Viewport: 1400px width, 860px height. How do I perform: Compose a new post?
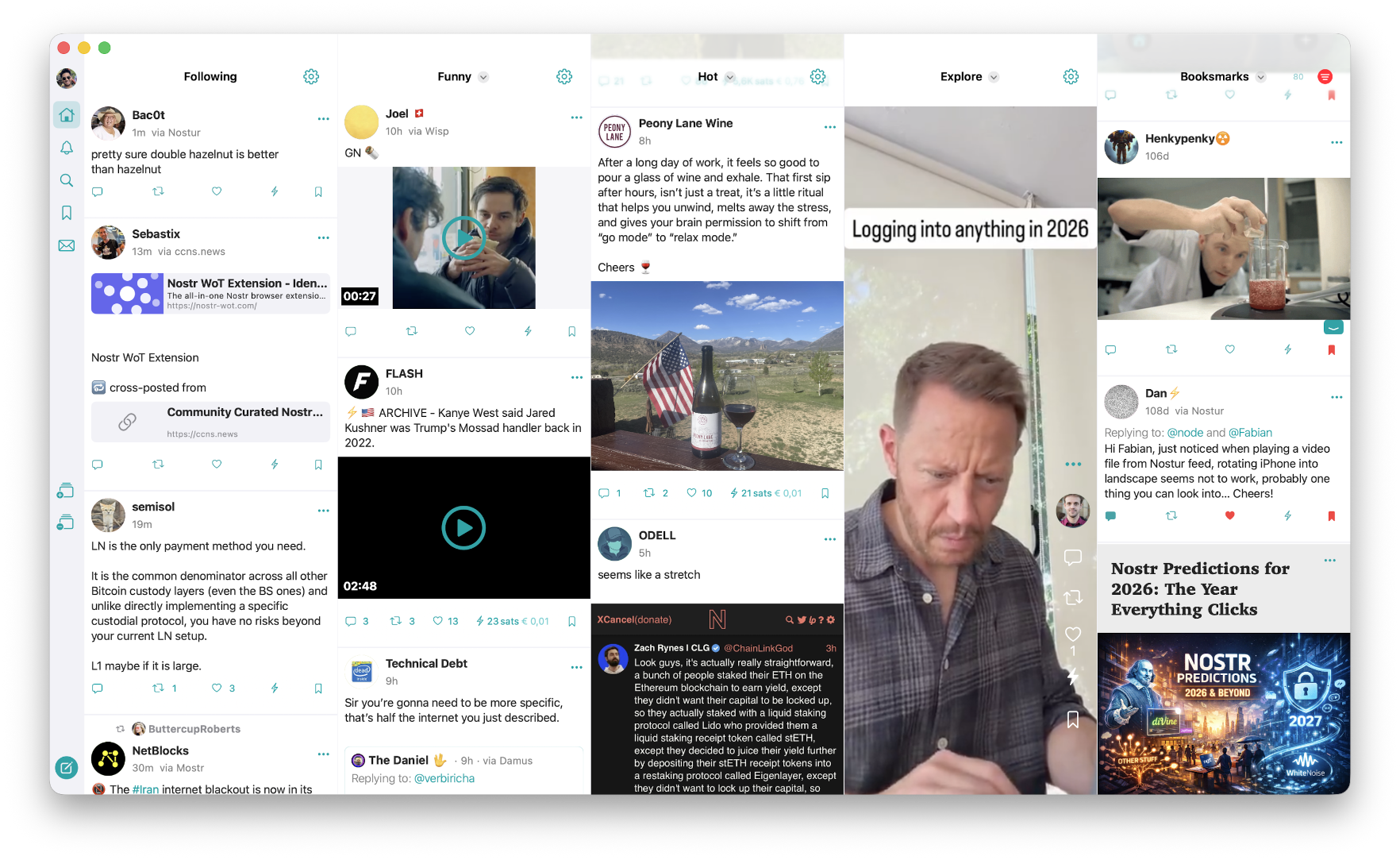tap(67, 767)
